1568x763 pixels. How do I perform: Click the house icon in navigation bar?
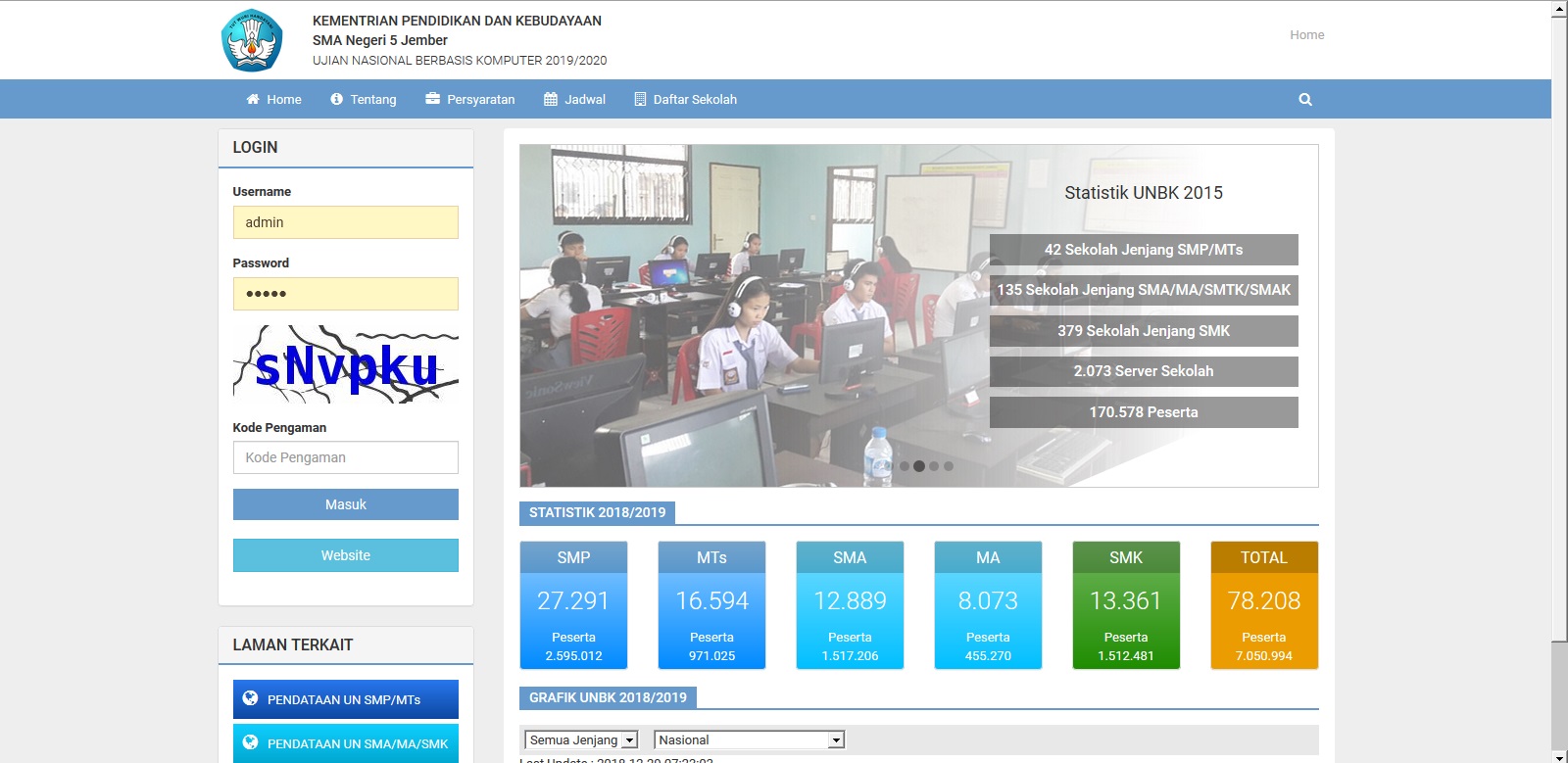coord(253,99)
